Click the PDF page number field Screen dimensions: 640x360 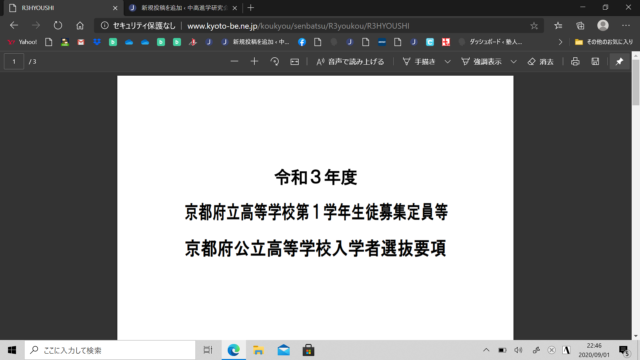click(x=14, y=62)
